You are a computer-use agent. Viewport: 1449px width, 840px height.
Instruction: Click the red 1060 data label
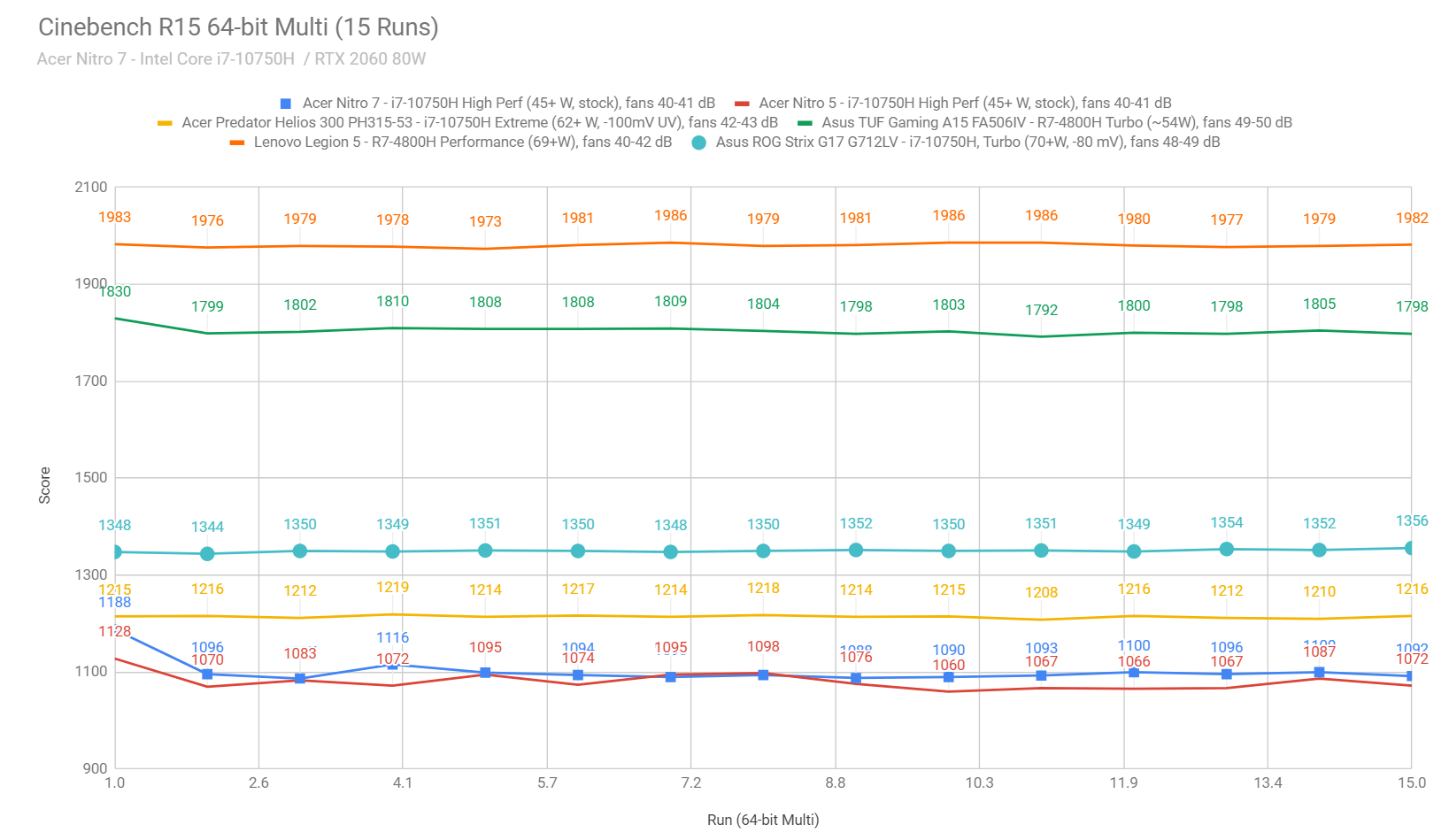tap(948, 666)
